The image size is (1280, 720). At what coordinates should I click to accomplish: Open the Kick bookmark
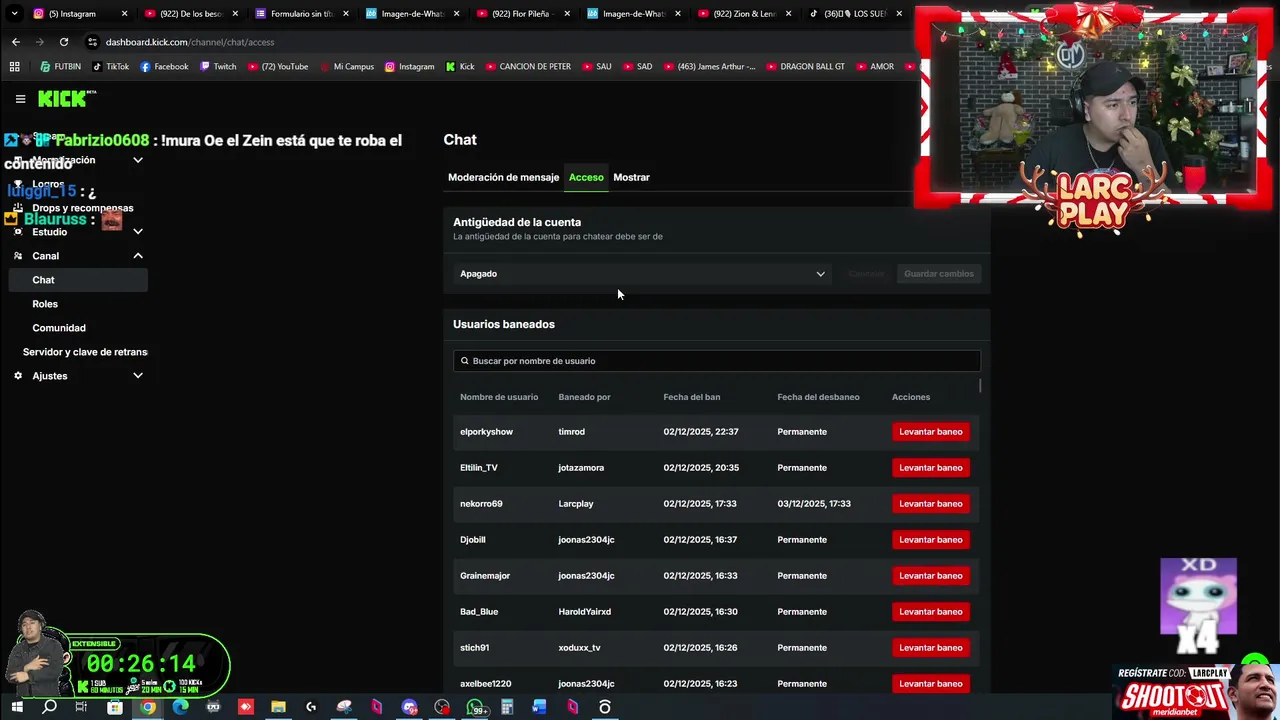460,67
